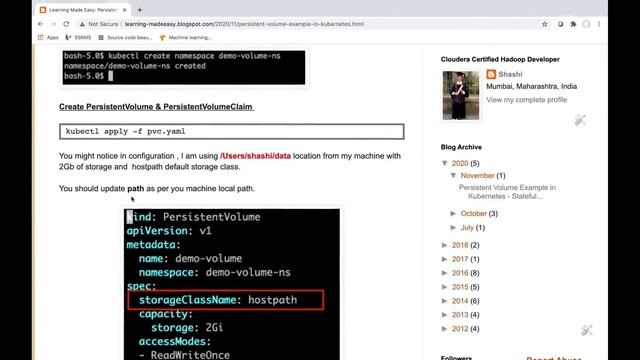The image size is (640, 360).
Task: Reload the page with the refresh icon
Action: (66, 24)
